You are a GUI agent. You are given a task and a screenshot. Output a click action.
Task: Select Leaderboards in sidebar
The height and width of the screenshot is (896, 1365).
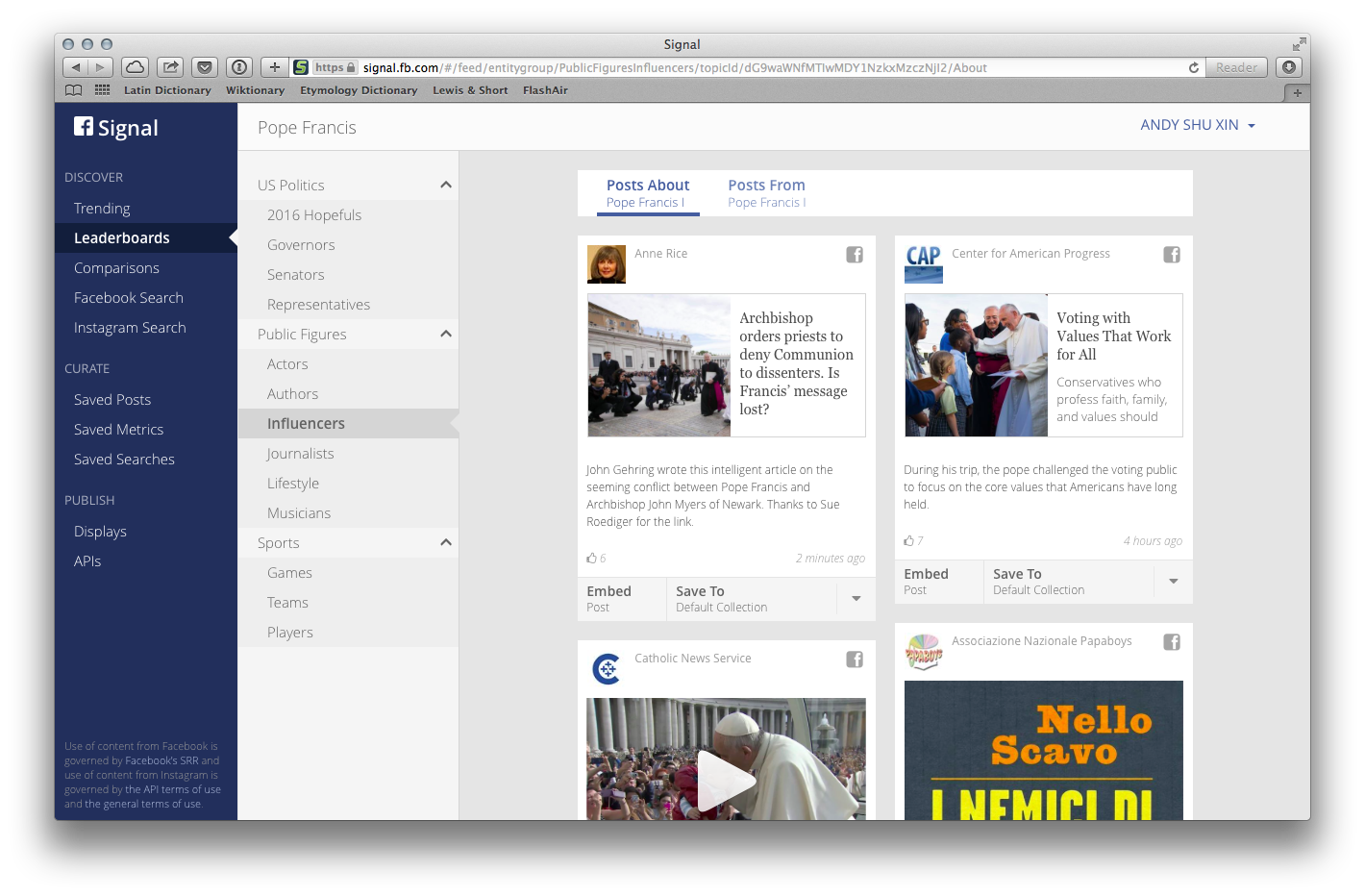point(146,238)
